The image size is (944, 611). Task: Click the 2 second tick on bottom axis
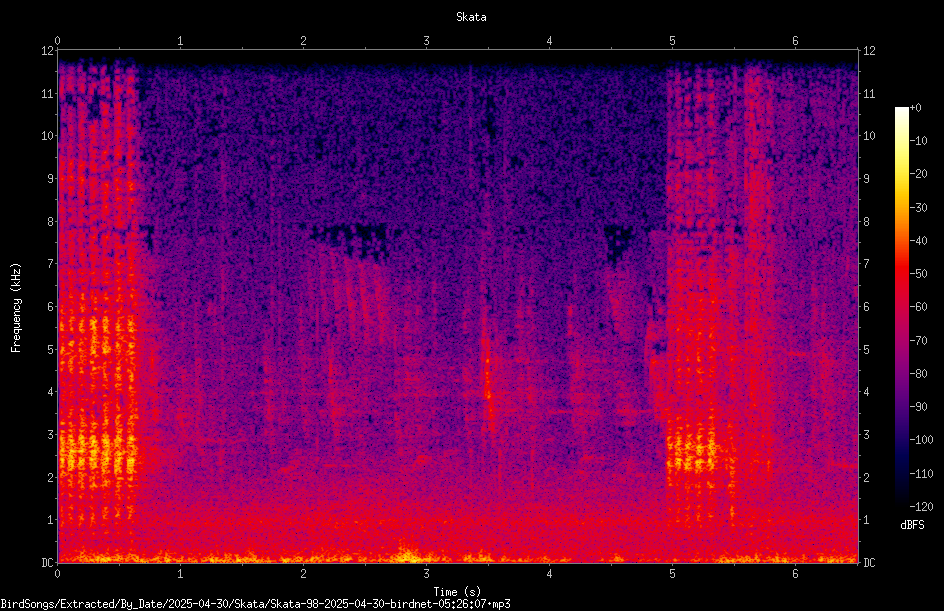coord(303,574)
